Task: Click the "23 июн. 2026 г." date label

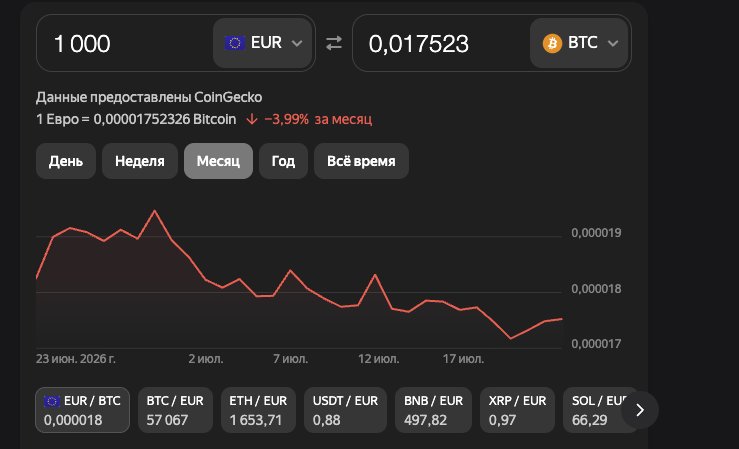Action: [x=76, y=359]
